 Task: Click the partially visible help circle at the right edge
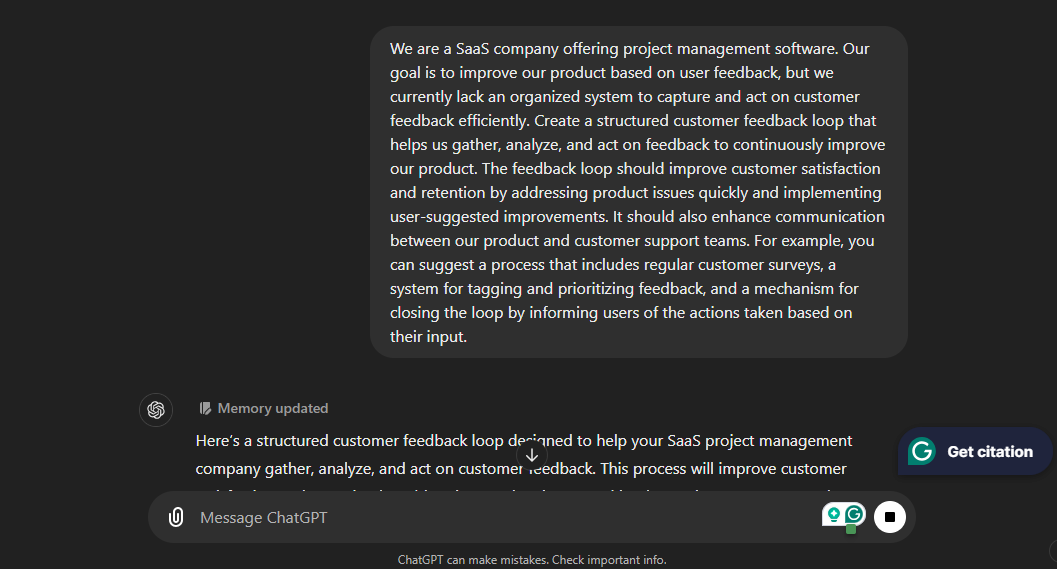pos(1053,551)
